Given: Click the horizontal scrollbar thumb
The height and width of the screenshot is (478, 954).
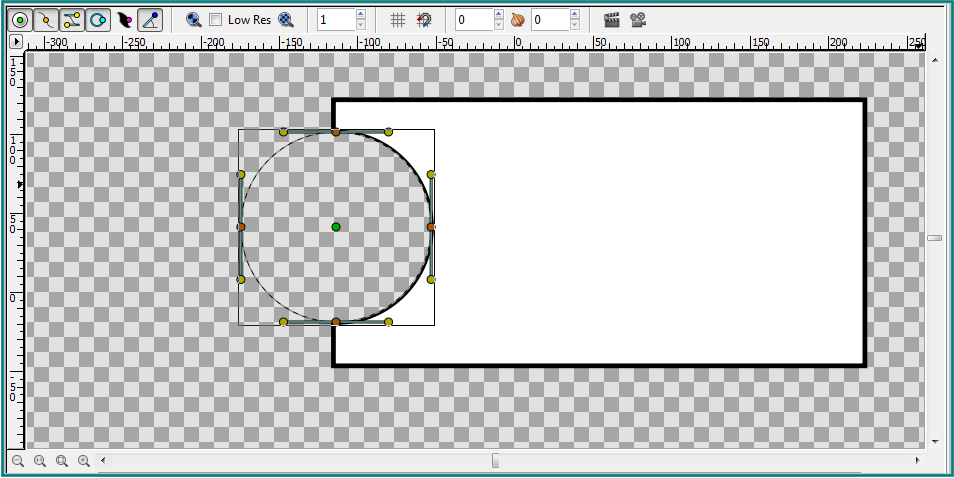Looking at the screenshot, I should (x=495, y=461).
